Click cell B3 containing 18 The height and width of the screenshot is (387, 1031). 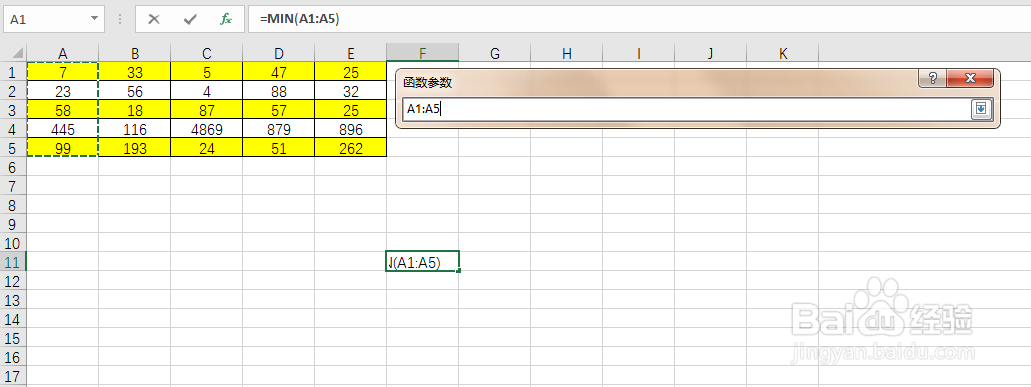pos(135,110)
